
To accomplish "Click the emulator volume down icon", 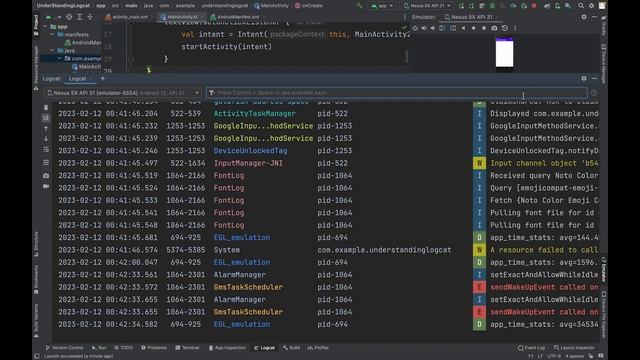I will point(433,28).
